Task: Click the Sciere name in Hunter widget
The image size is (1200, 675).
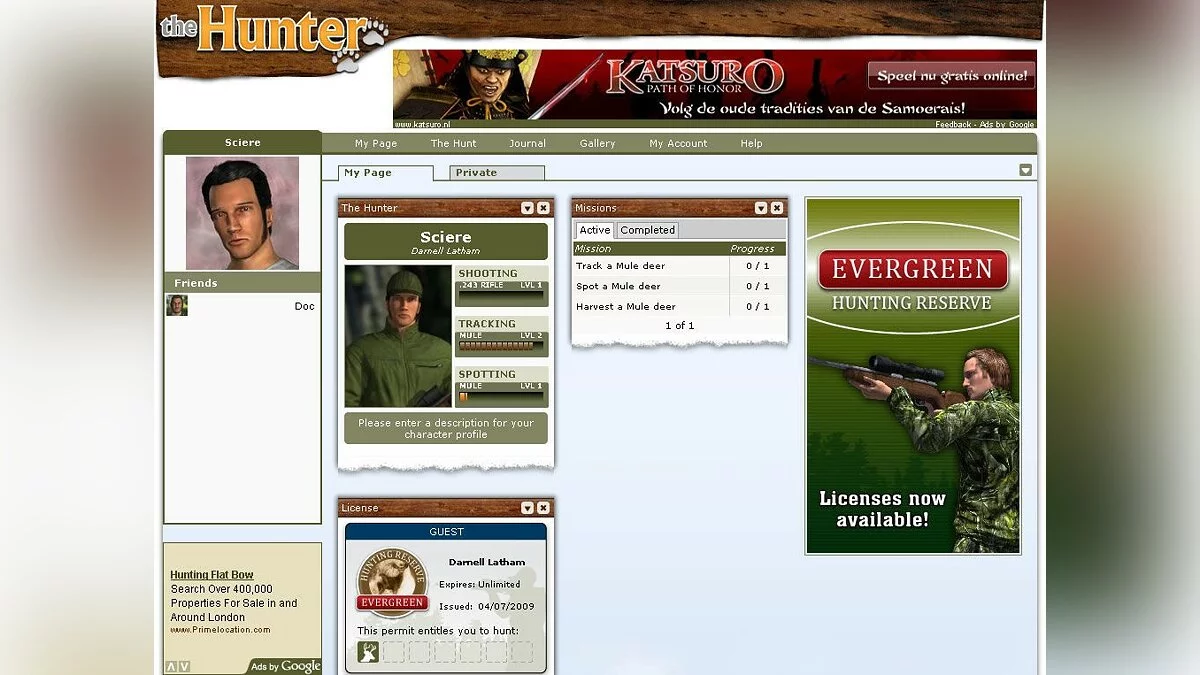Action: pos(446,238)
